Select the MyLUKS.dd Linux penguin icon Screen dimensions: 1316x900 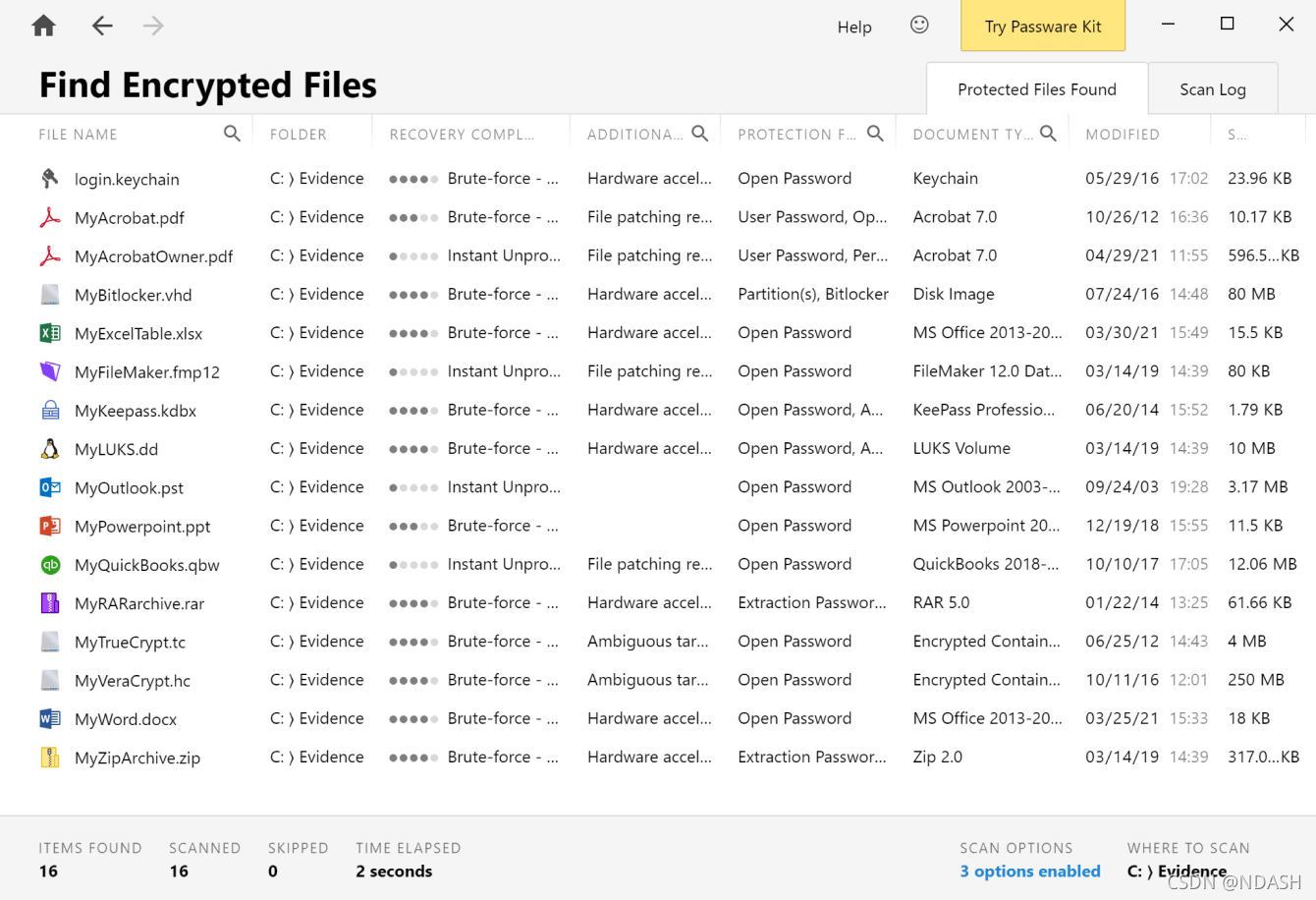(49, 449)
